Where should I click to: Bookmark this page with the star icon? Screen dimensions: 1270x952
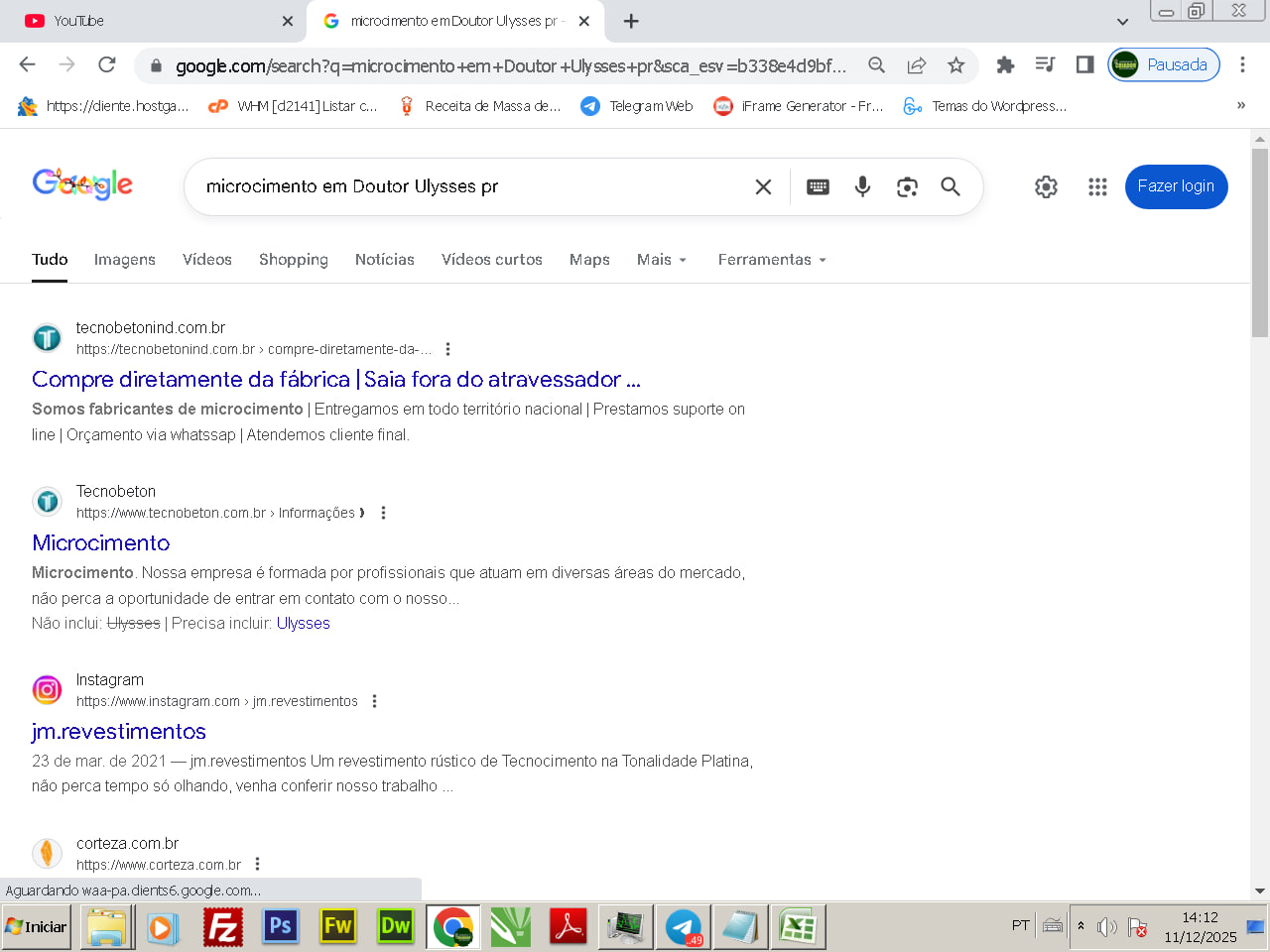955,65
